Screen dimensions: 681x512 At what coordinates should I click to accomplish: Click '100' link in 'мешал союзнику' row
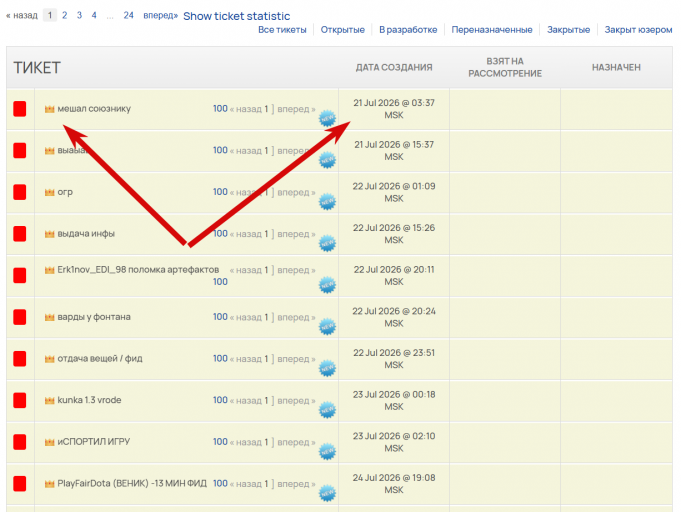(x=220, y=109)
